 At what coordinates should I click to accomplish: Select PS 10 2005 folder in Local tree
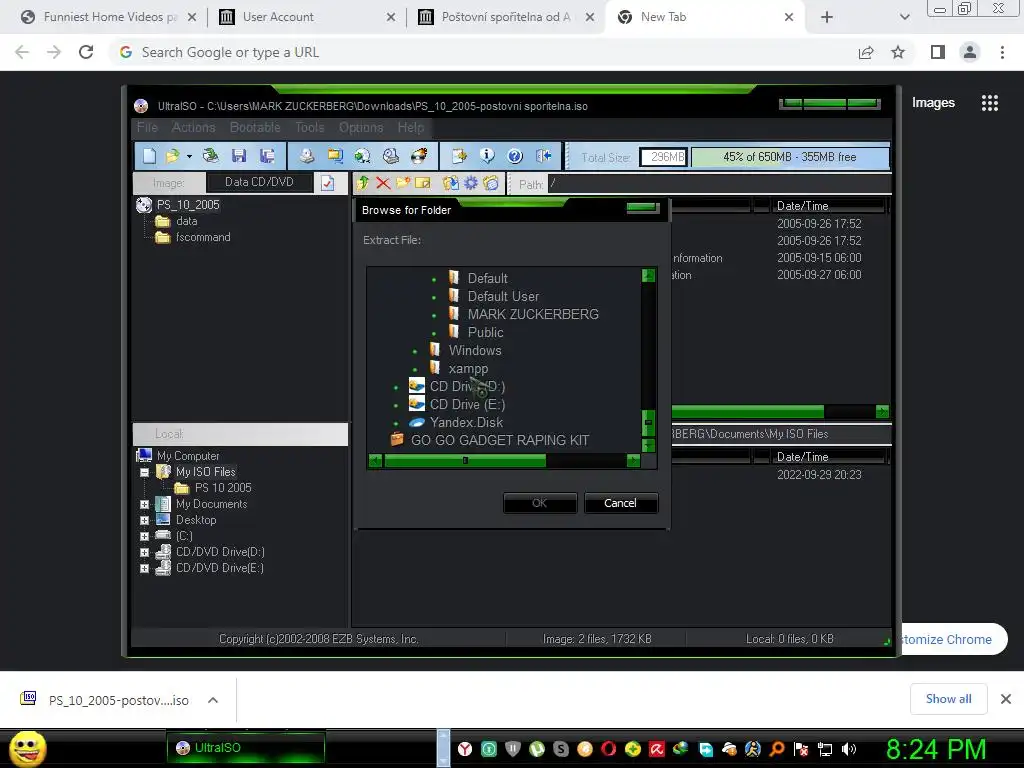click(223, 488)
